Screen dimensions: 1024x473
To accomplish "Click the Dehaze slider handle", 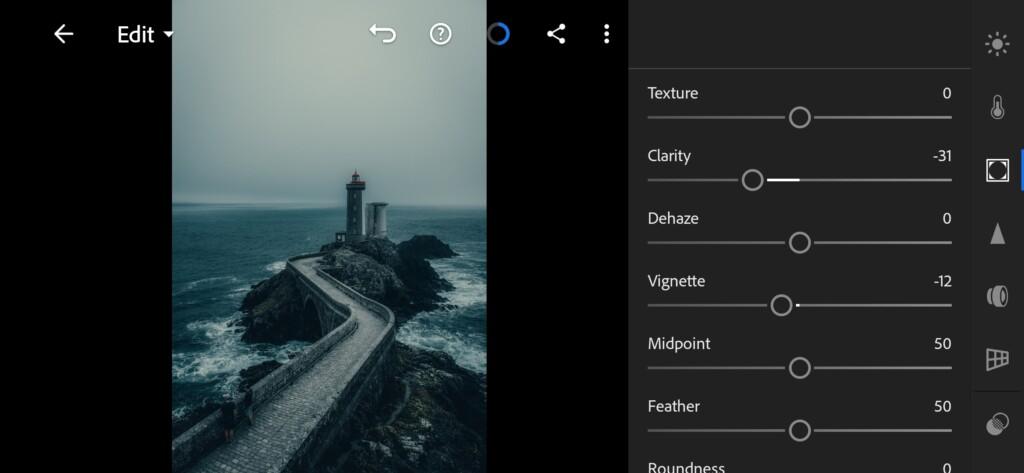I will point(799,243).
